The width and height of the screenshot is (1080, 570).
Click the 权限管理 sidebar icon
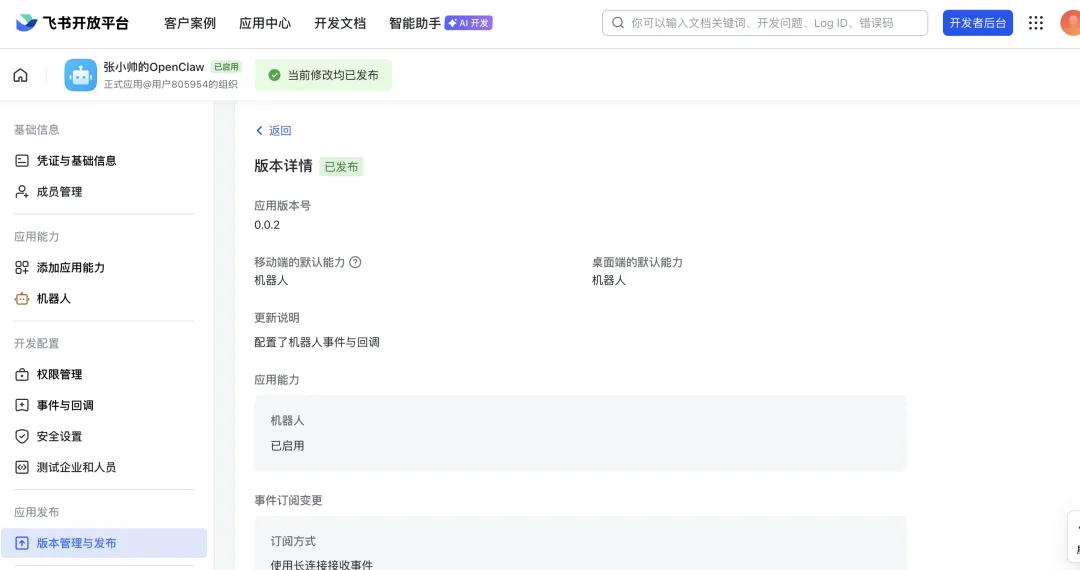click(x=22, y=374)
